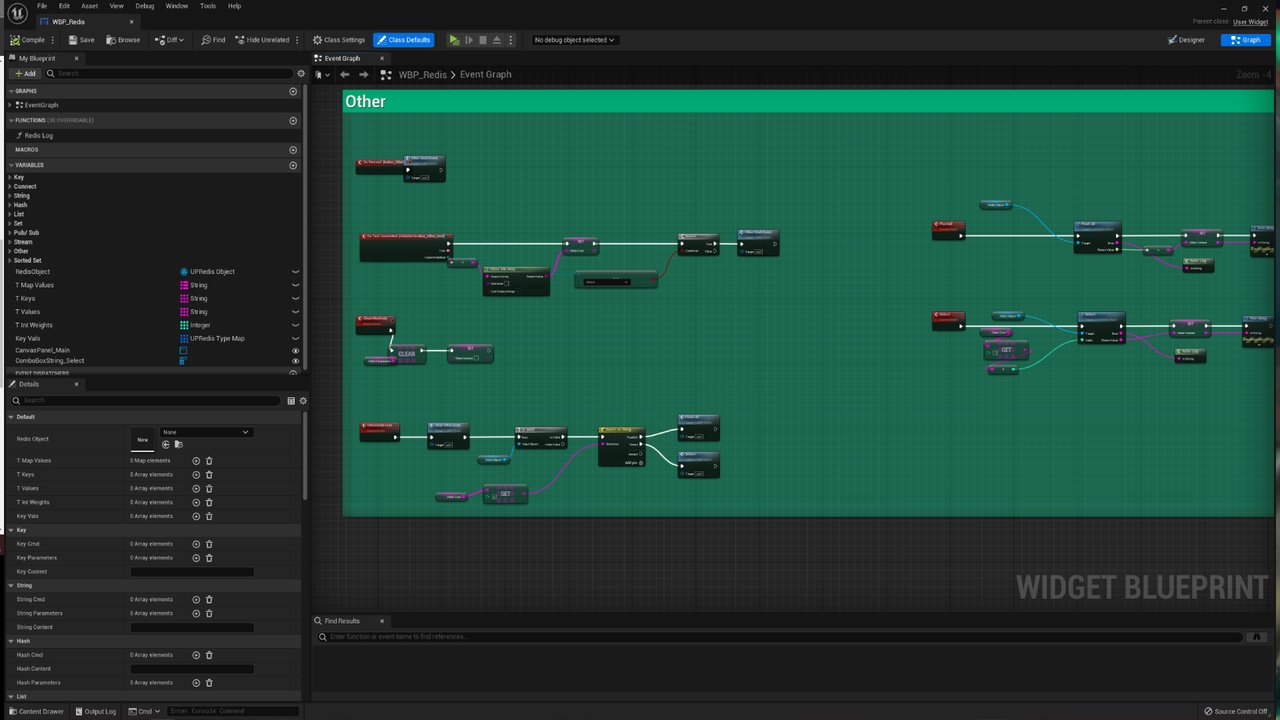Toggle T Keys variable editable eye
Screen dimensions: 1280x720
[295, 298]
